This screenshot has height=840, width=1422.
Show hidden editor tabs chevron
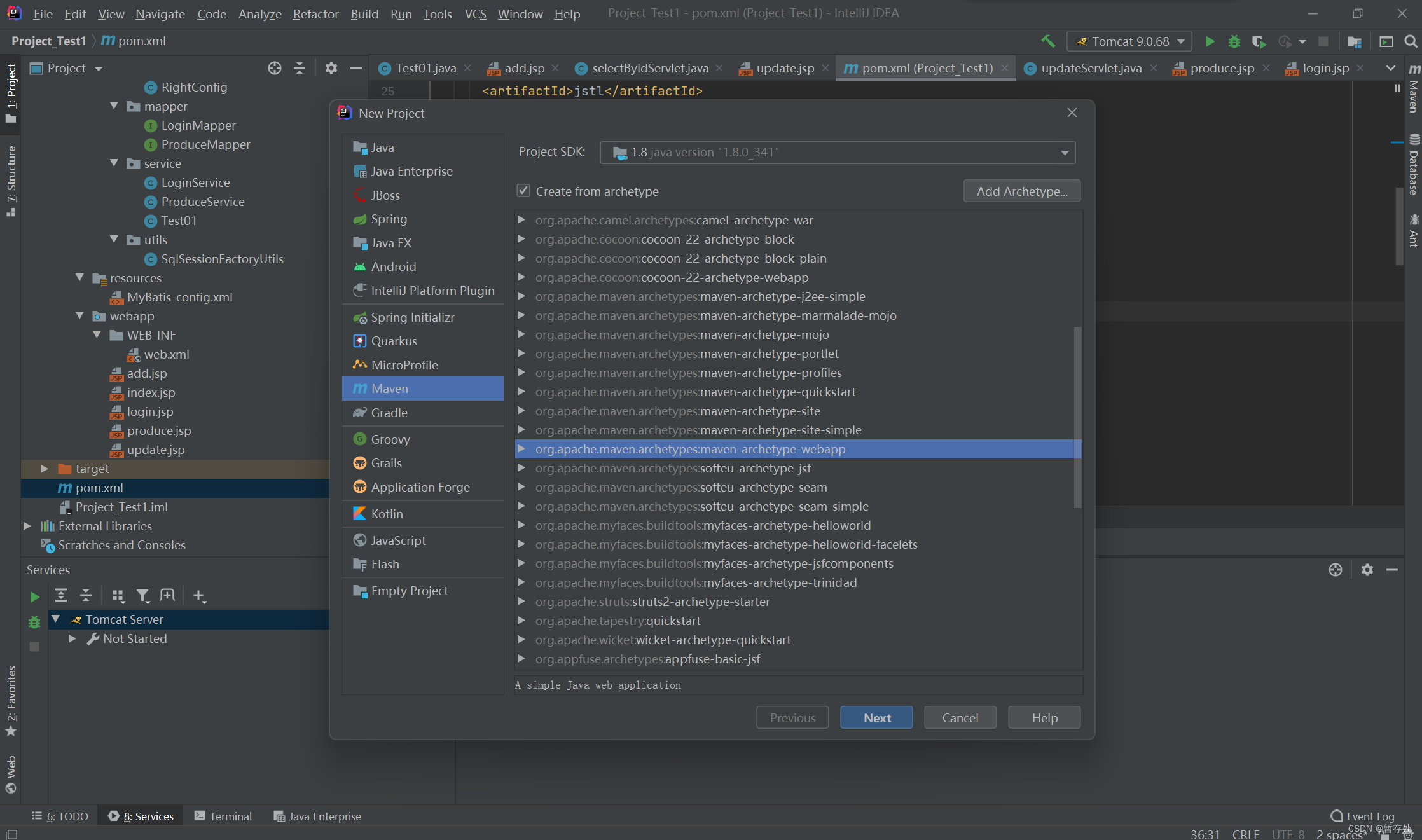[1391, 68]
